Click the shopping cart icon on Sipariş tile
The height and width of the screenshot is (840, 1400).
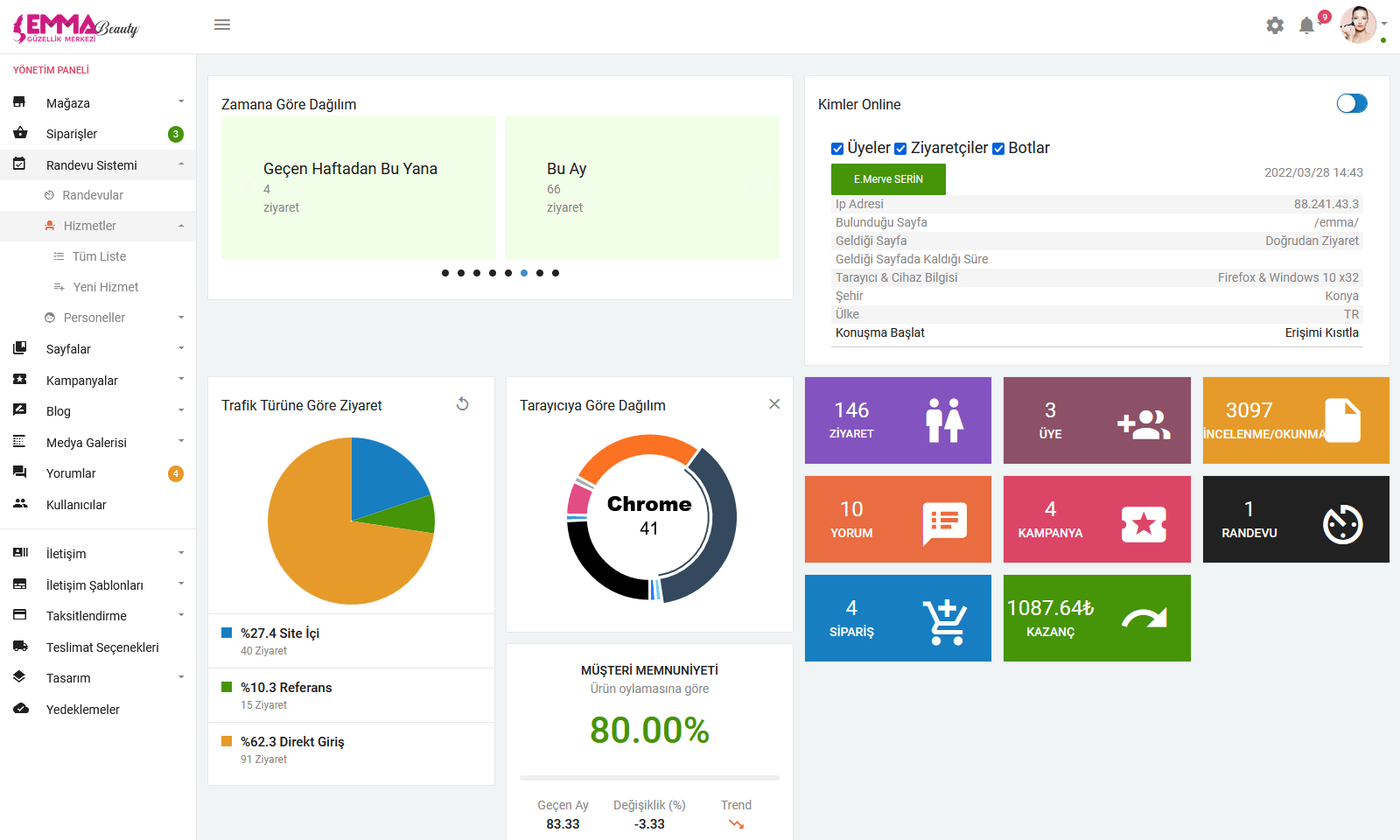pyautogui.click(x=945, y=622)
